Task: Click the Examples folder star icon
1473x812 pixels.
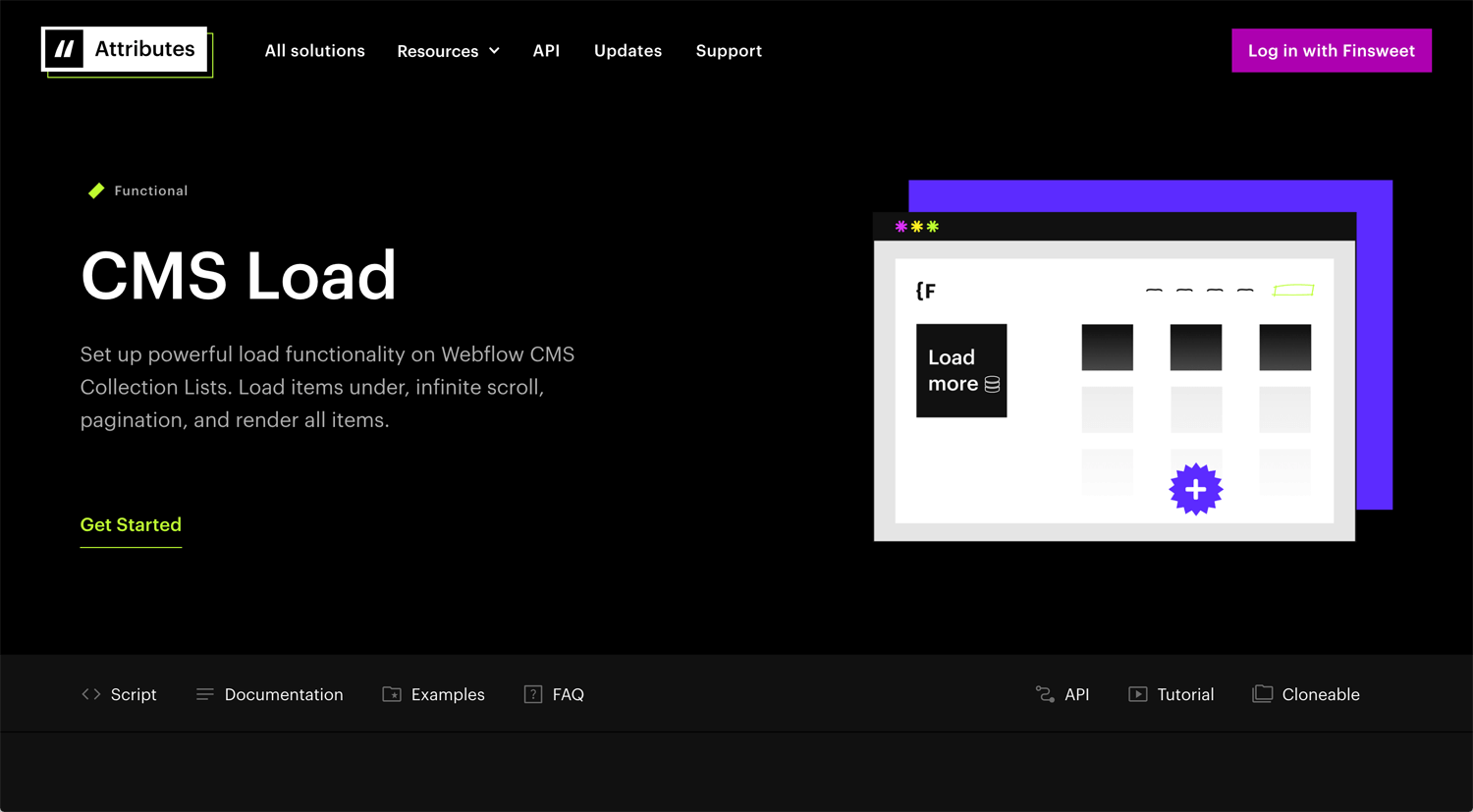Action: point(392,694)
